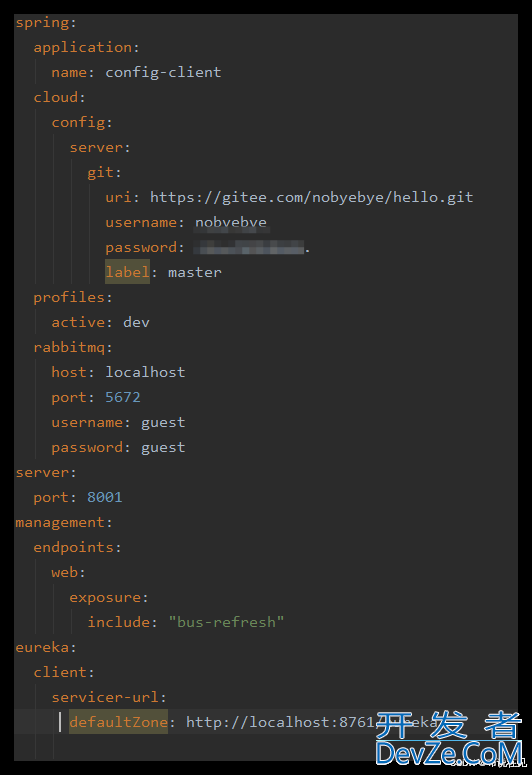The image size is (532, 775).
Task: Click the highlighted defaultZone key
Action: click(x=118, y=722)
